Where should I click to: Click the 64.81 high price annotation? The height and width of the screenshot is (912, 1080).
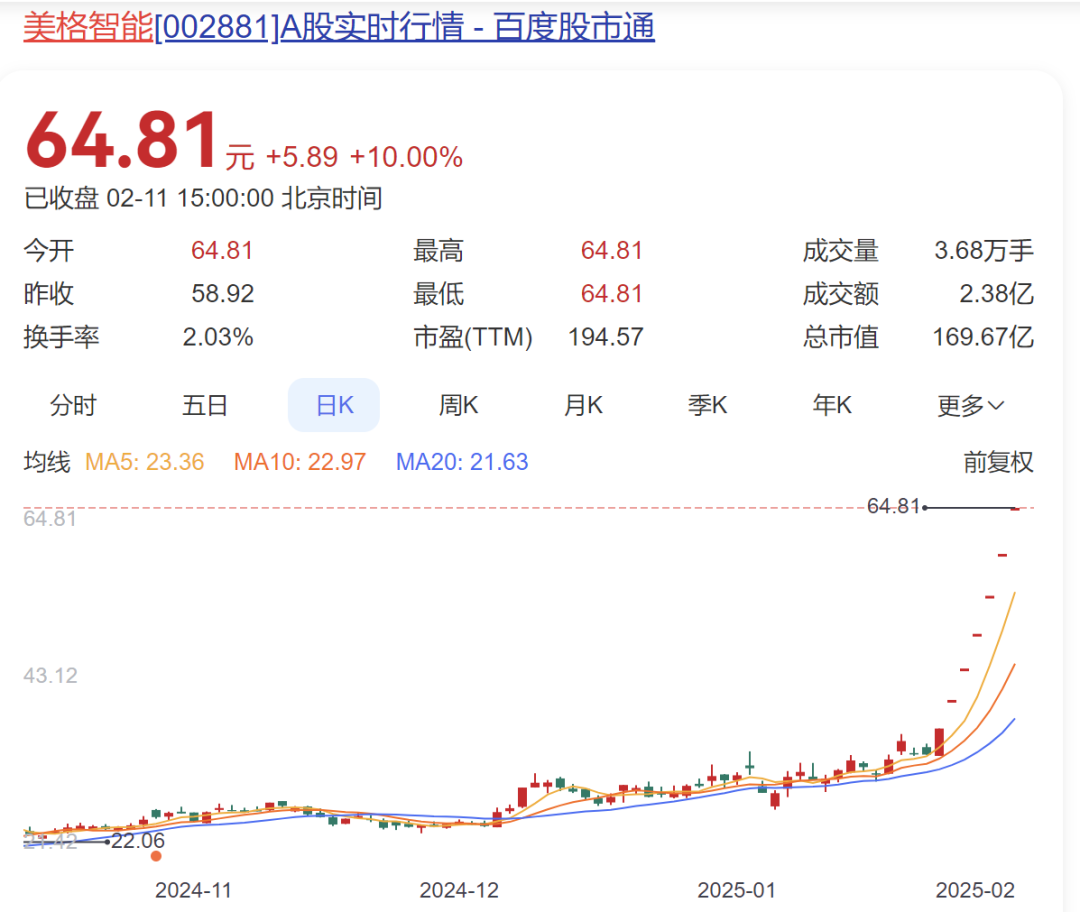coord(893,506)
